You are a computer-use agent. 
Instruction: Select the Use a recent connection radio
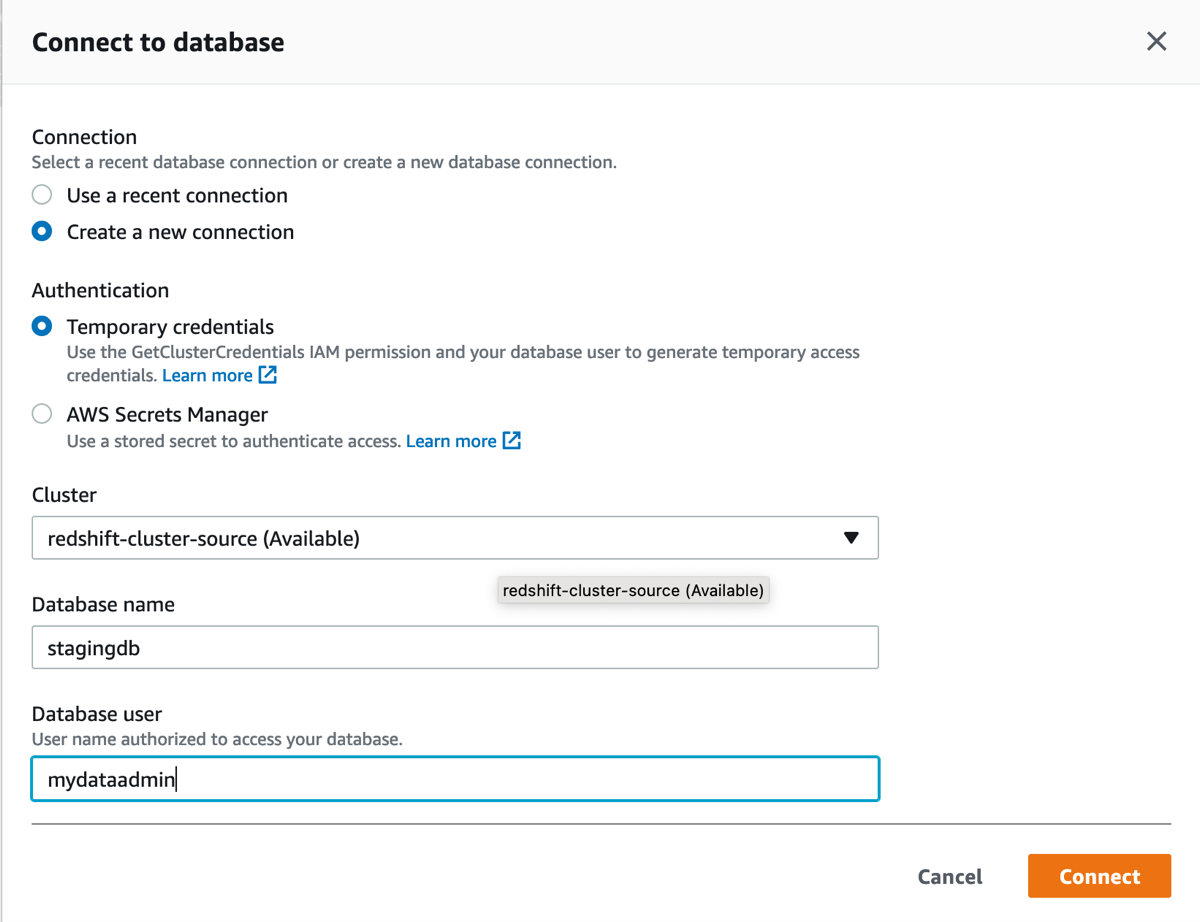coord(42,195)
